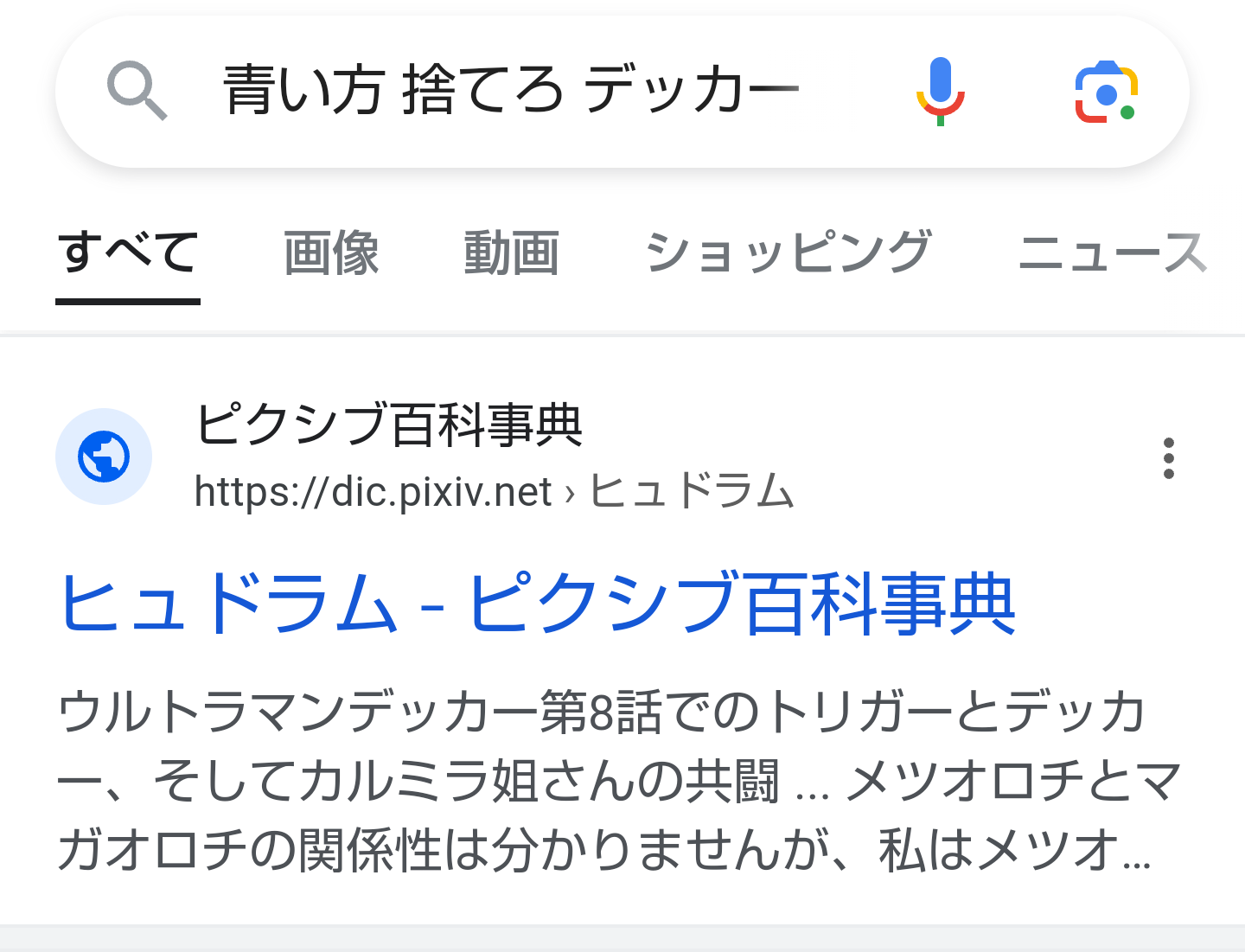Select the すべて tab
Image resolution: width=1245 pixels, height=952 pixels.
pos(128,253)
